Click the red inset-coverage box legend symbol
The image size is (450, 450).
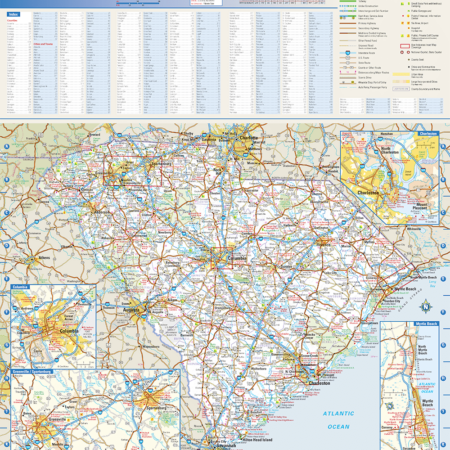click(x=405, y=46)
